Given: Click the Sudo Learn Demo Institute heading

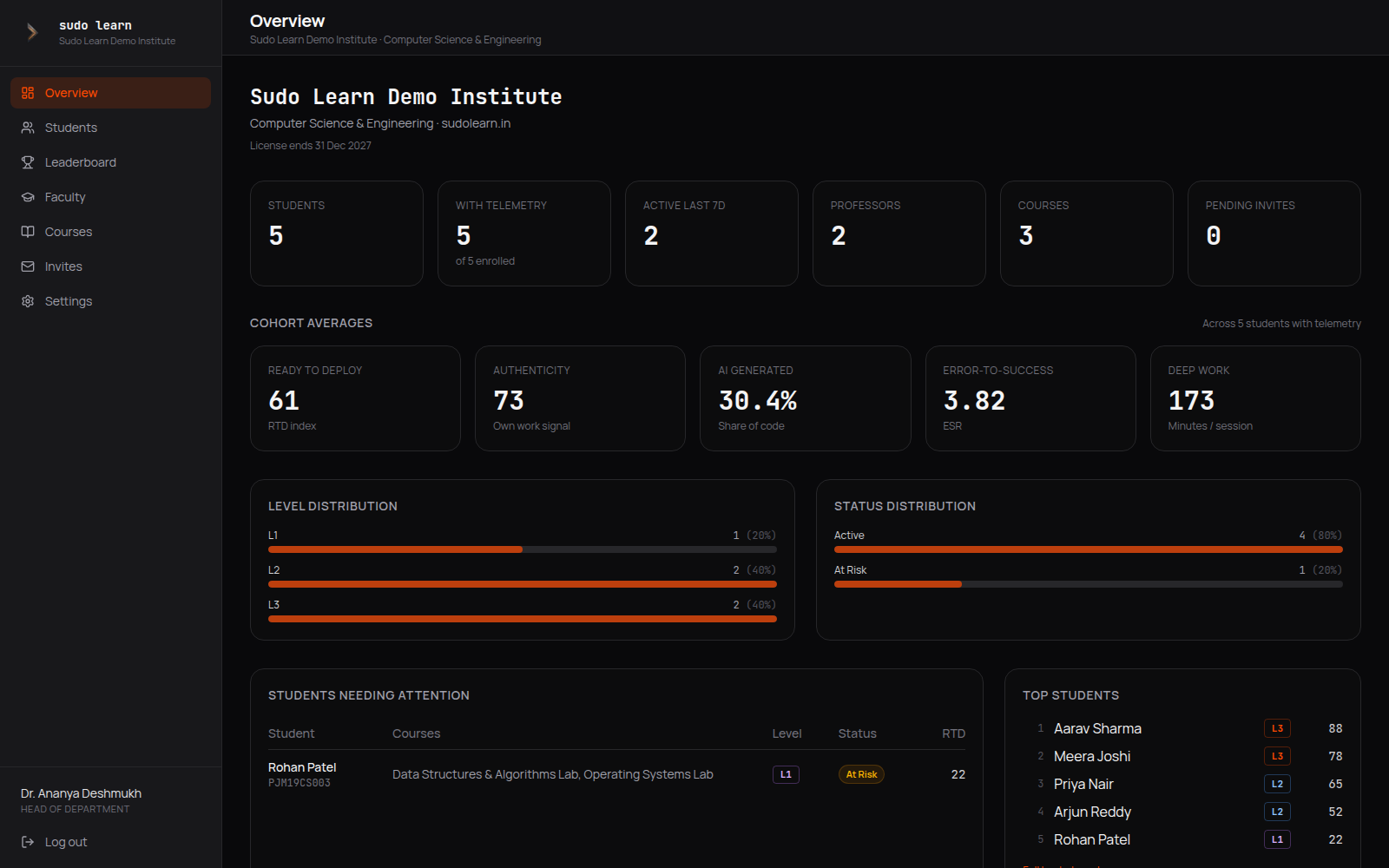Looking at the screenshot, I should point(406,97).
